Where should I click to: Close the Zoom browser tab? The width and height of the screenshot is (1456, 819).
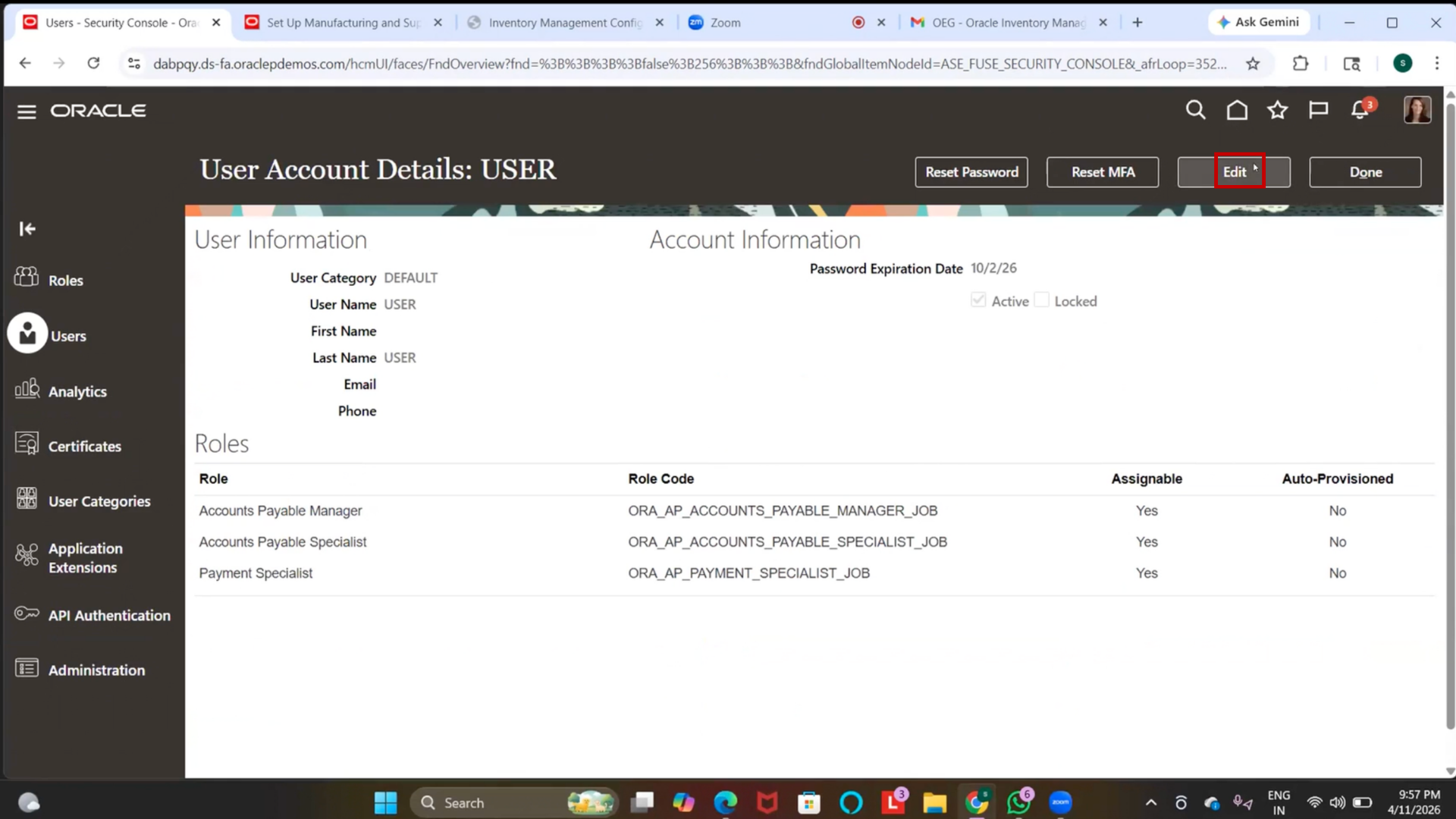(x=881, y=23)
